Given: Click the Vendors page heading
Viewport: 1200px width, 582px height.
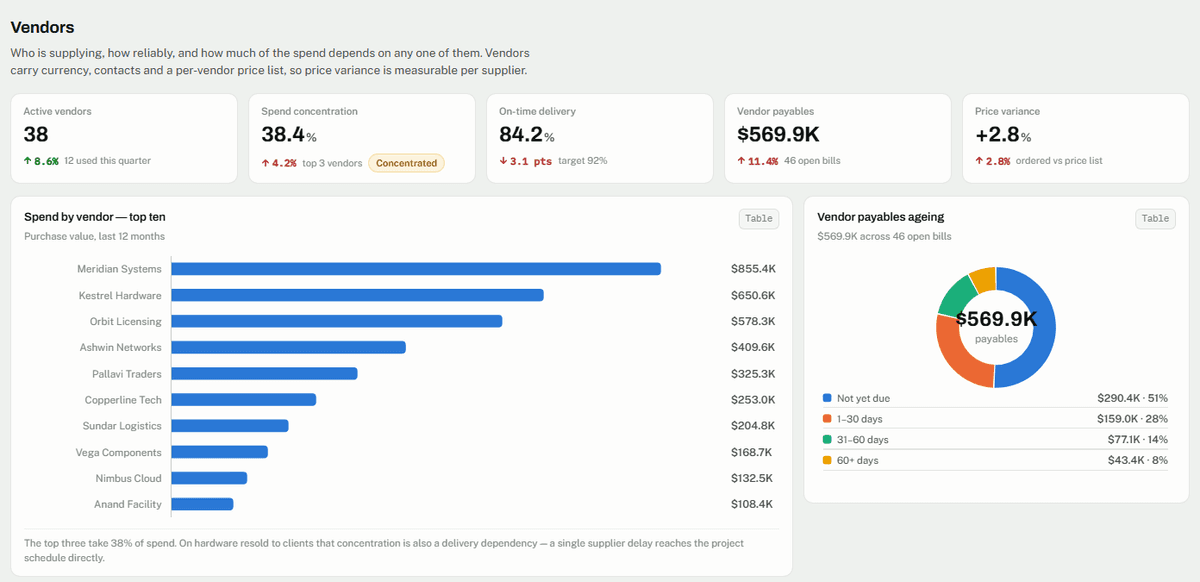Looking at the screenshot, I should tap(42, 27).
